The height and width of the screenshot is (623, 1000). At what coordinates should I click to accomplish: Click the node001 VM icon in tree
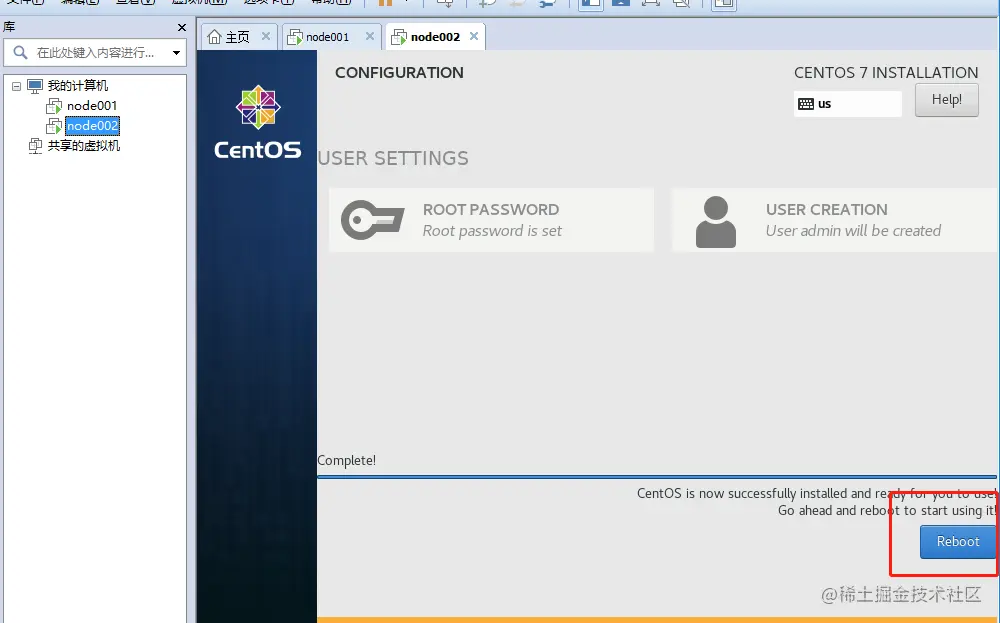pyautogui.click(x=54, y=106)
